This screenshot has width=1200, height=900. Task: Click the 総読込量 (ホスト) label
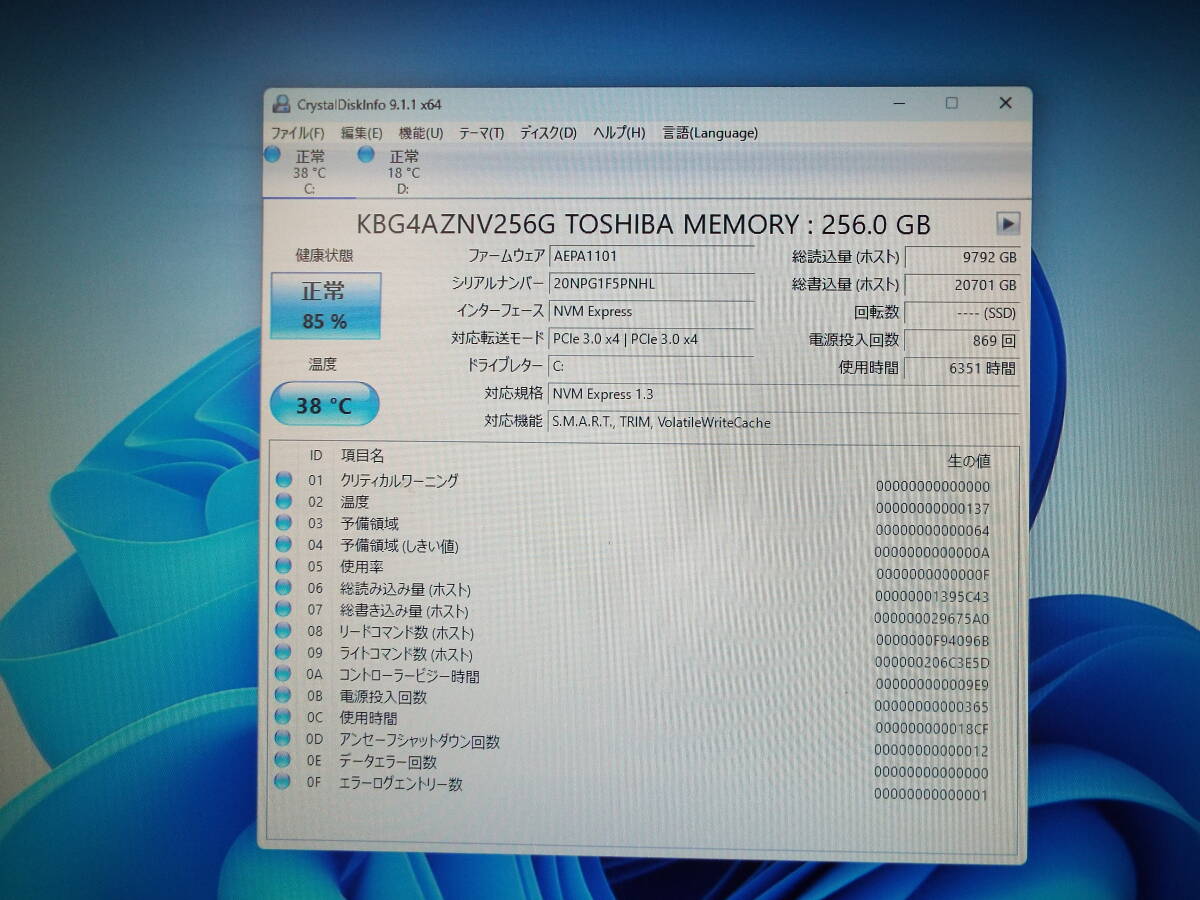click(845, 257)
